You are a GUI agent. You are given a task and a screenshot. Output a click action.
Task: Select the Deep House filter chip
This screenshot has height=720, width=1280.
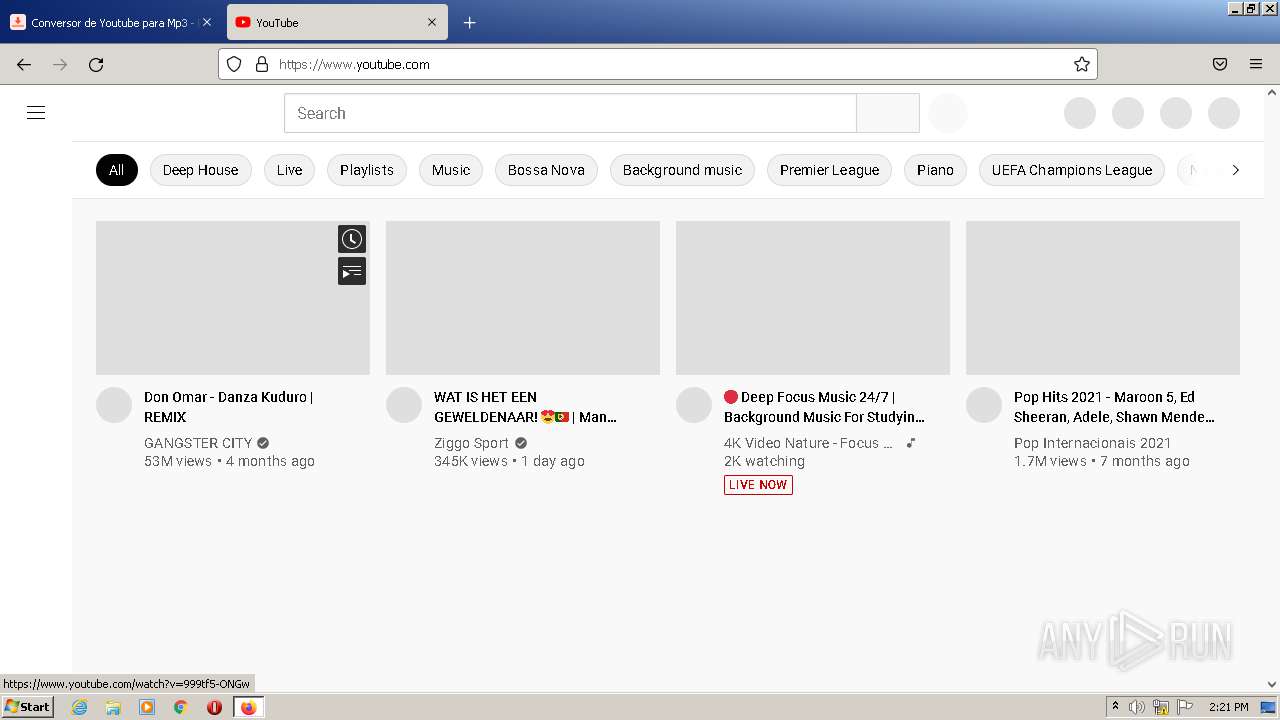tap(200, 170)
